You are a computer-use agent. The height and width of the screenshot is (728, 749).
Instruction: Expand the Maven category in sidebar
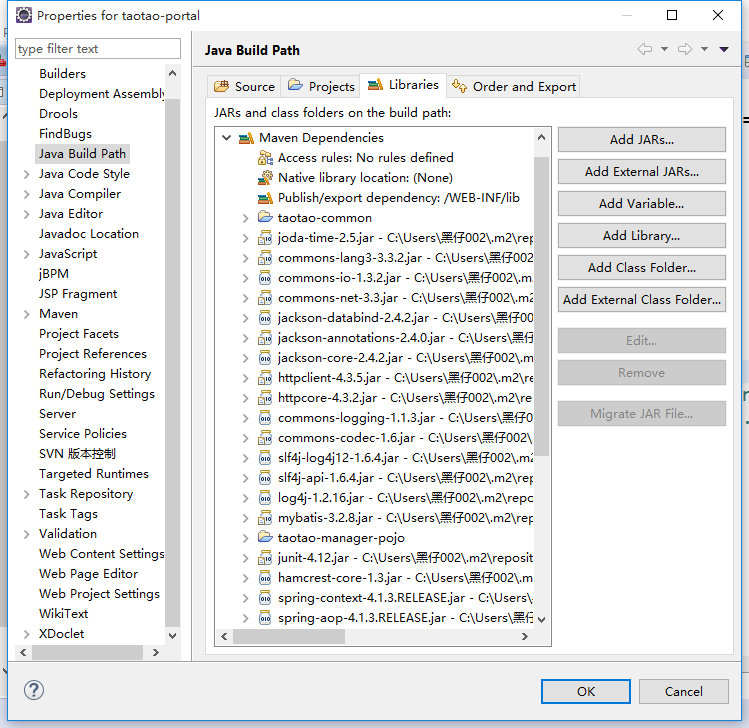pos(27,314)
